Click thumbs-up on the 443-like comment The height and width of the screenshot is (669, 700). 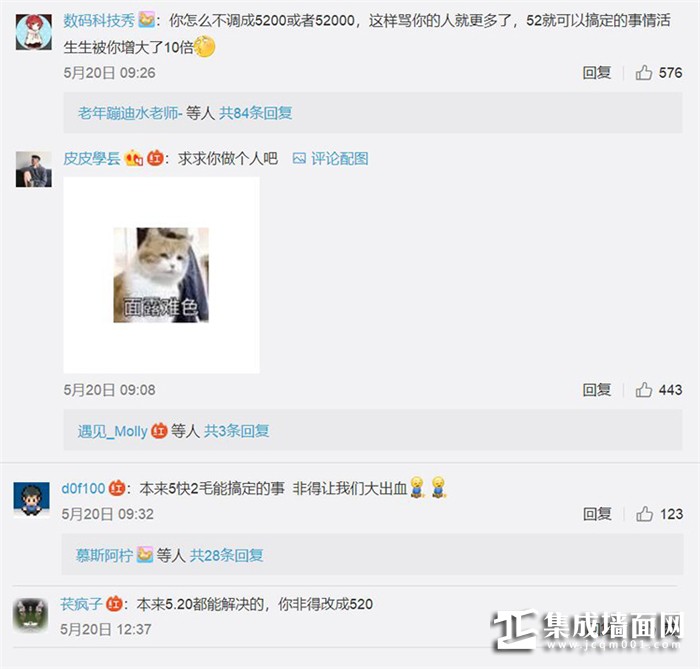click(x=643, y=390)
